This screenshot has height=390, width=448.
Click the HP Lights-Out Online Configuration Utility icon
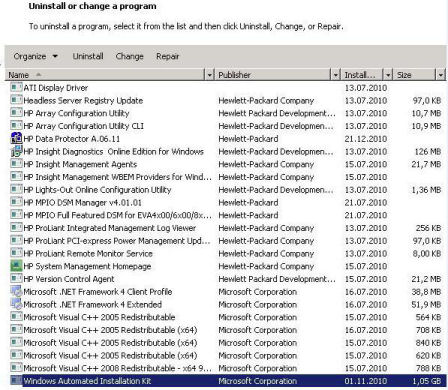[x=16, y=189]
